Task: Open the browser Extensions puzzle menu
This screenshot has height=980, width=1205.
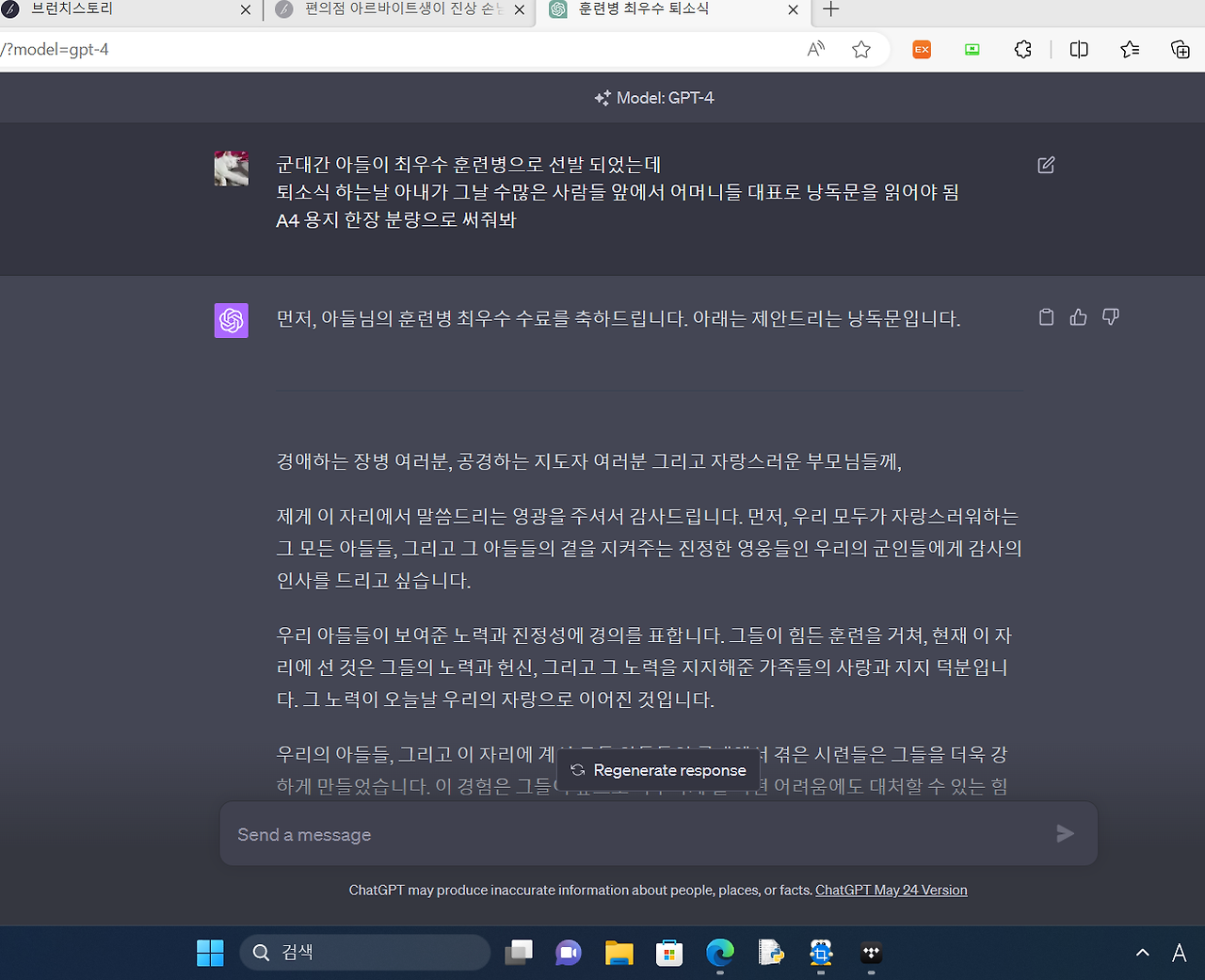Action: tap(1023, 49)
